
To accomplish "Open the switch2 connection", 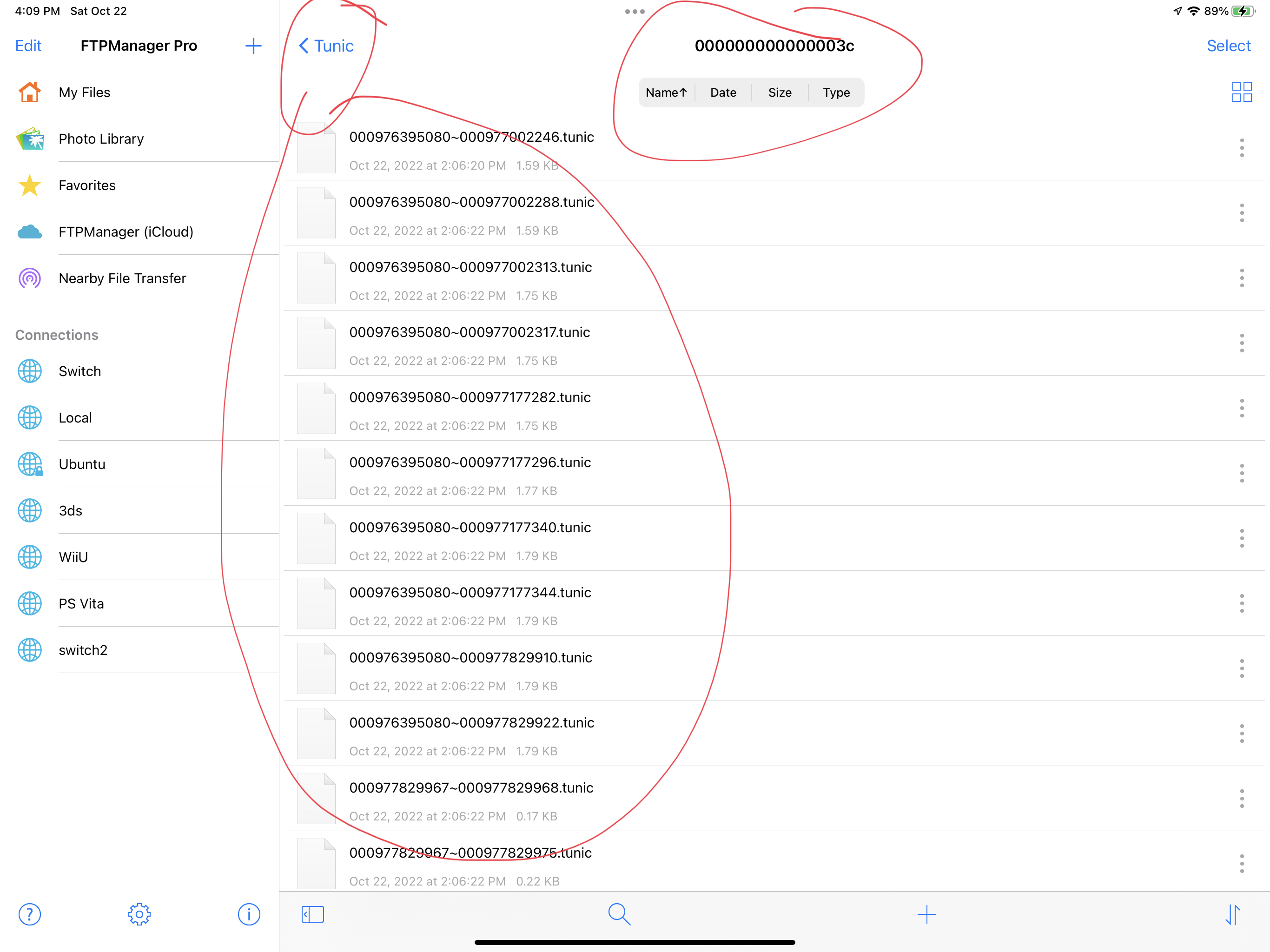I will coord(139,650).
